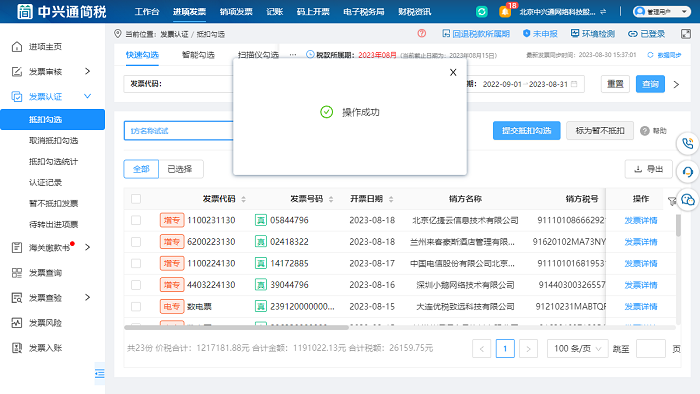Screen dimensions: 700x394
Task: Open 码上开票 top menu
Action: click(313, 12)
